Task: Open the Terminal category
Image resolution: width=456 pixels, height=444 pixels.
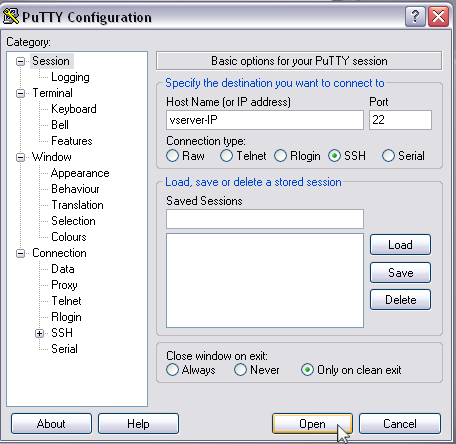Action: 52,93
